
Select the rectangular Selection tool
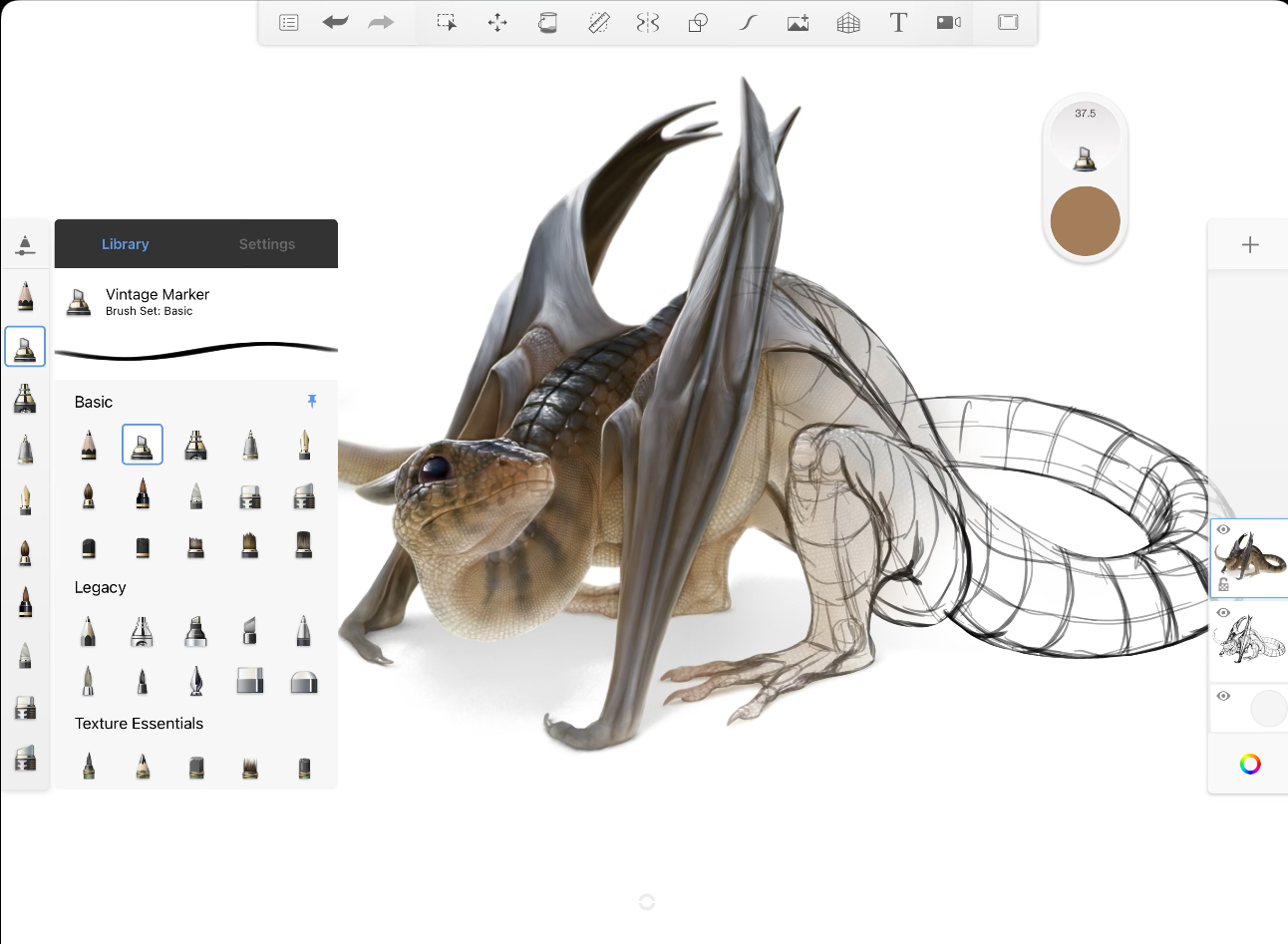tap(447, 22)
